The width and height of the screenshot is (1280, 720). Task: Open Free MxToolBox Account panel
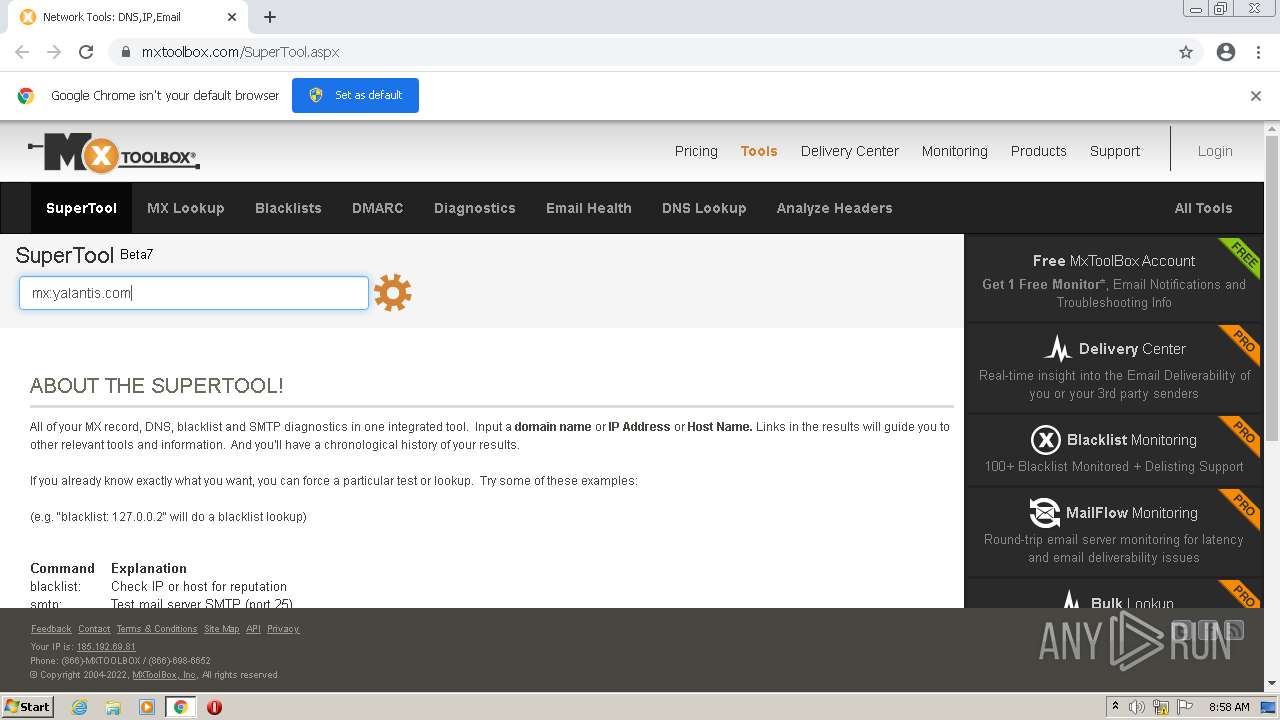1114,280
